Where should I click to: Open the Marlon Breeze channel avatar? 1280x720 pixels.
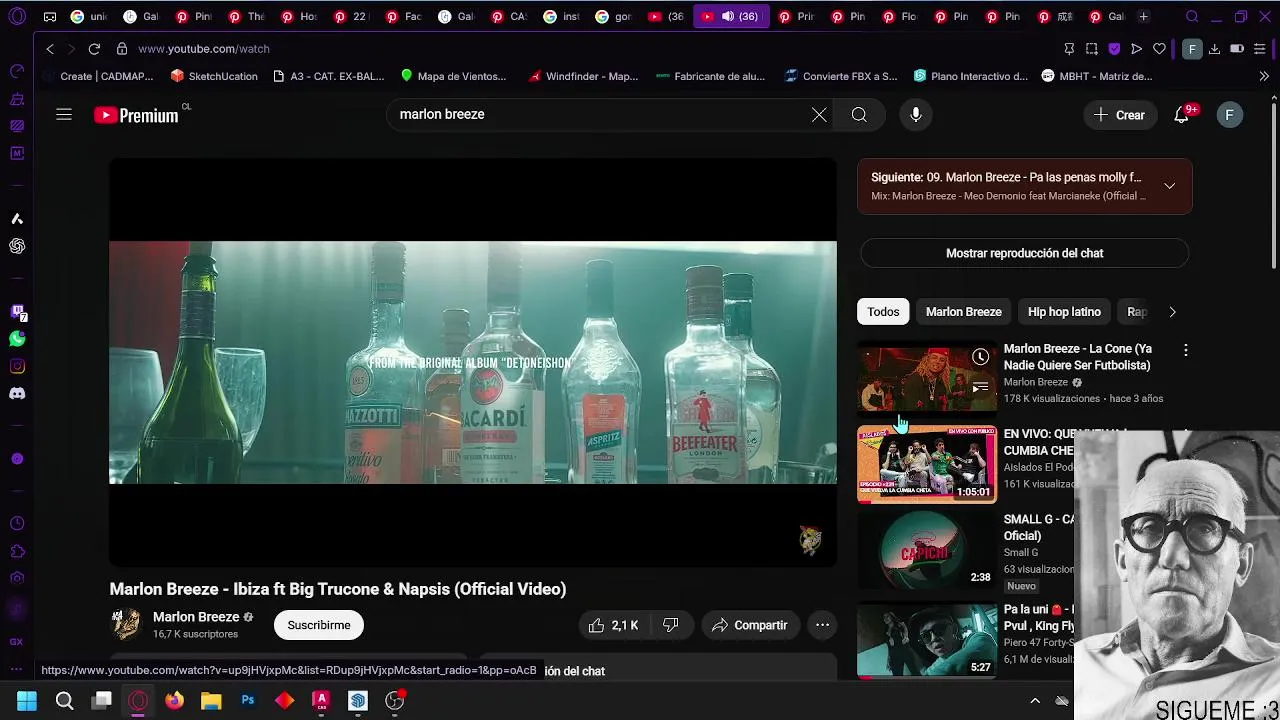(x=126, y=624)
